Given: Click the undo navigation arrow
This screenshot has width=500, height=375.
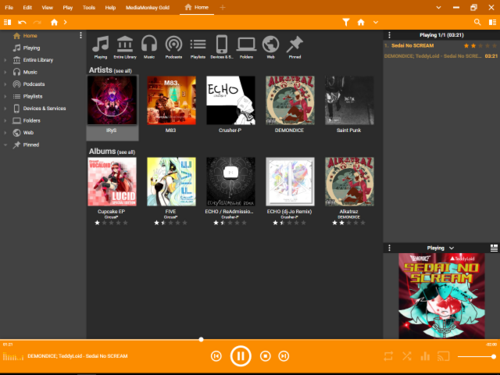Looking at the screenshot, I should (x=22, y=22).
